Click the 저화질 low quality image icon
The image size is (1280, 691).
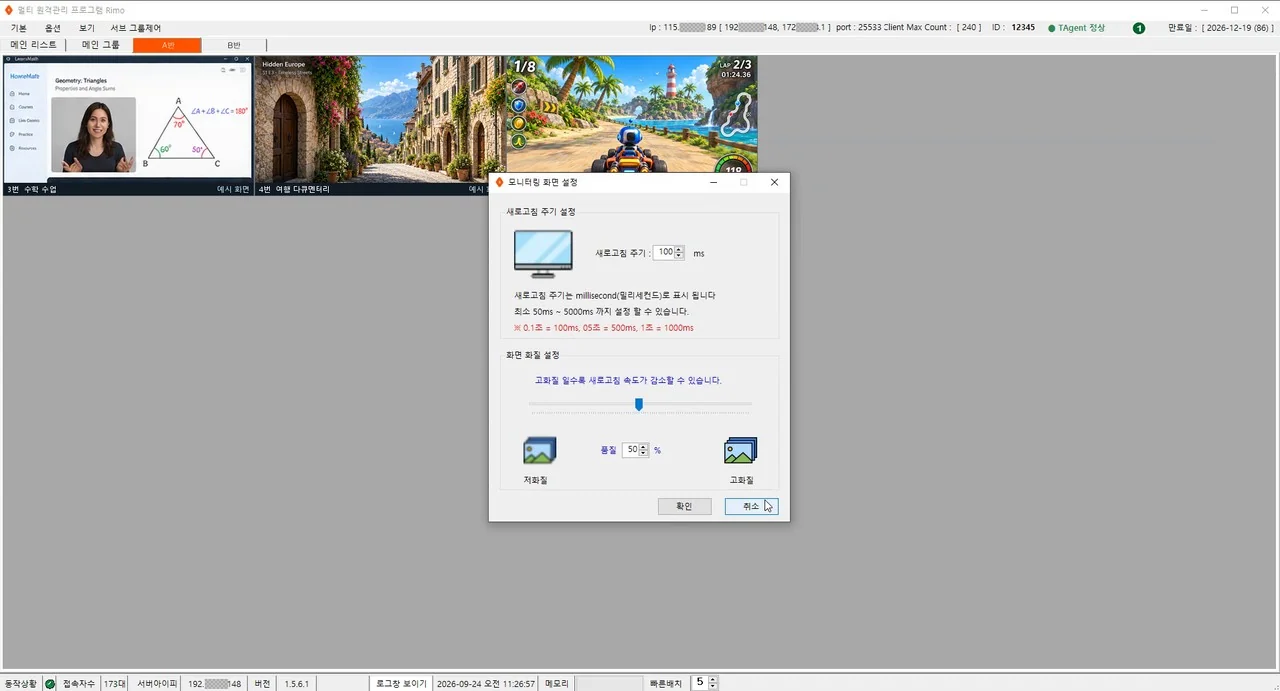(539, 450)
